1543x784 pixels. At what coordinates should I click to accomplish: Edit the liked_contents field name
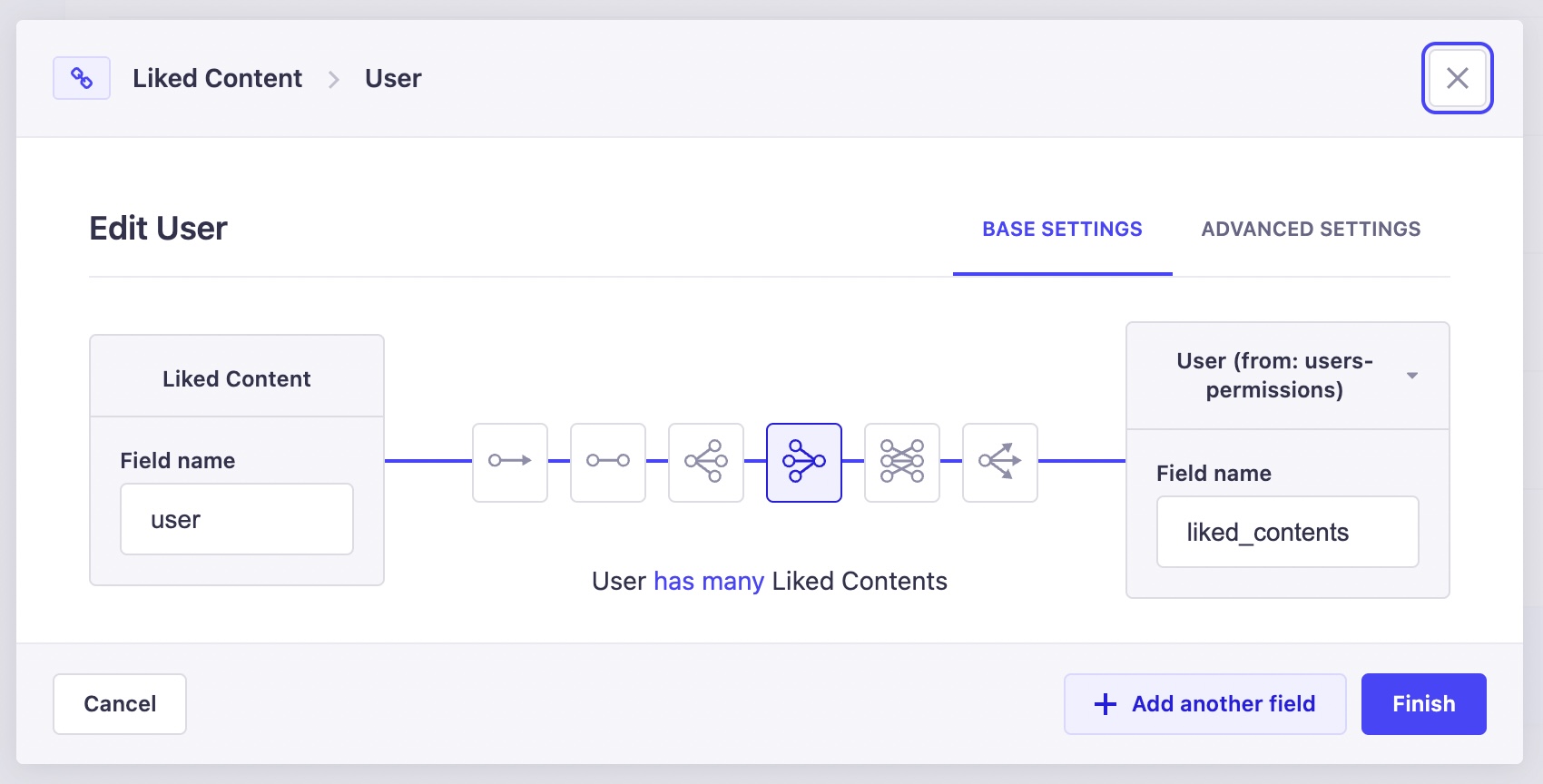(x=1286, y=532)
